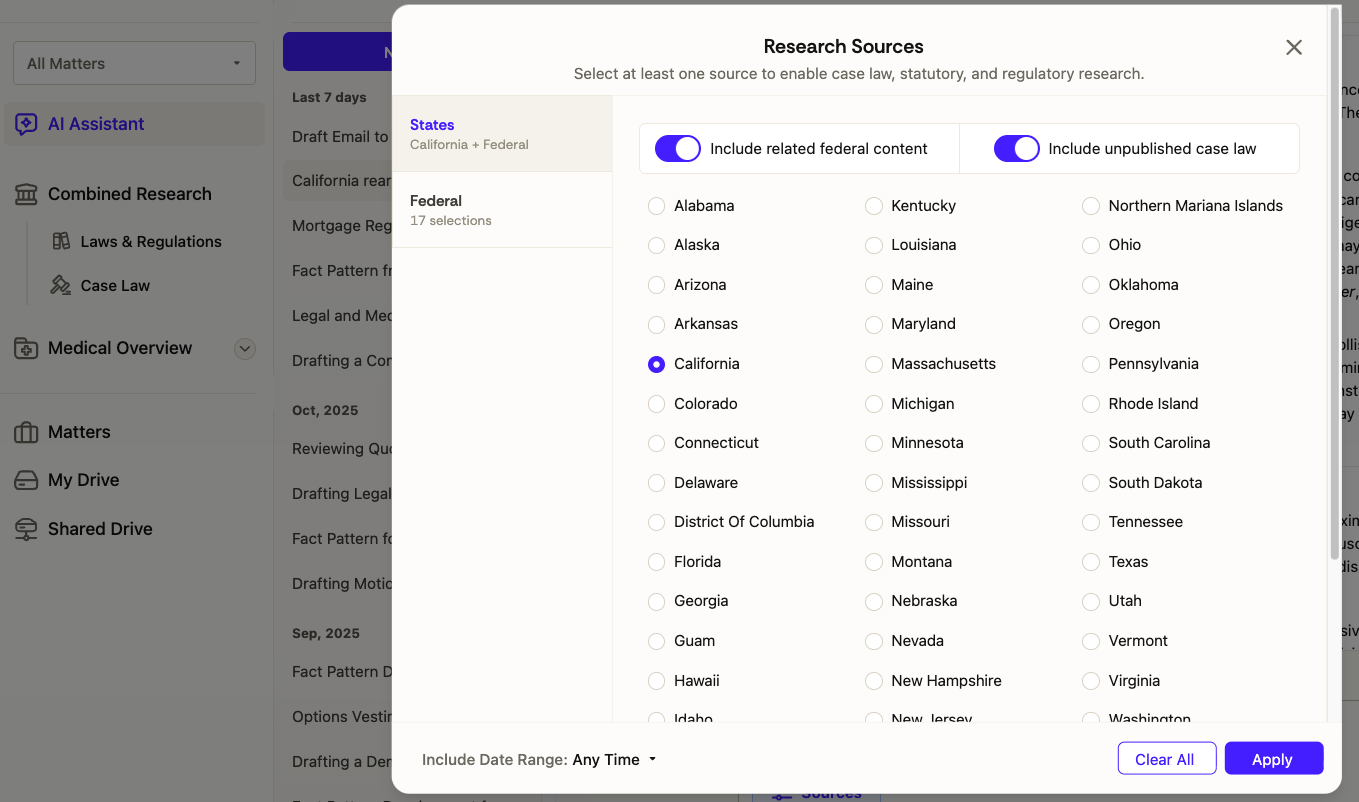The image size is (1359, 802).
Task: Click the Matters briefcase icon
Action: 26,432
